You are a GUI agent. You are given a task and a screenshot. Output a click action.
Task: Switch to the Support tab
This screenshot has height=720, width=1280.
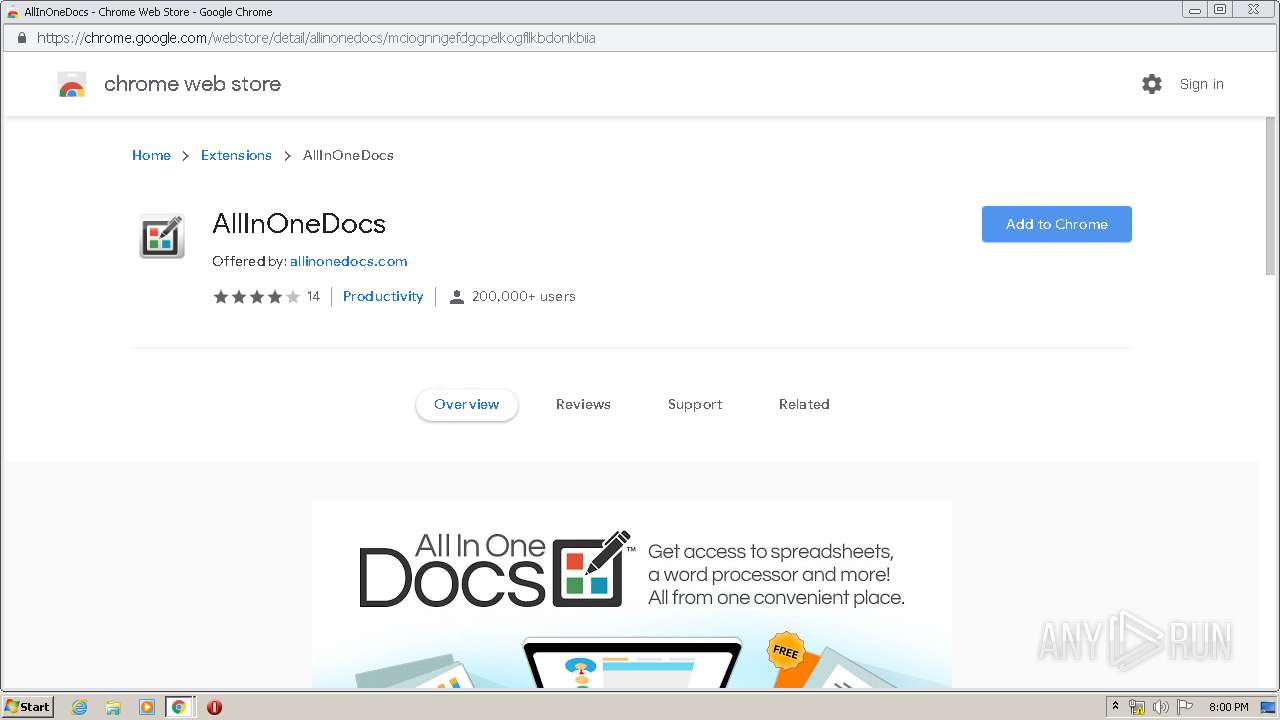click(x=695, y=404)
